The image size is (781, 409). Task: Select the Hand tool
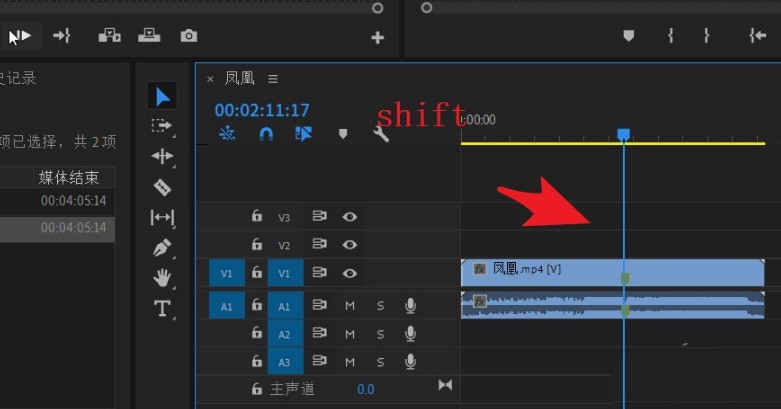pyautogui.click(x=162, y=278)
